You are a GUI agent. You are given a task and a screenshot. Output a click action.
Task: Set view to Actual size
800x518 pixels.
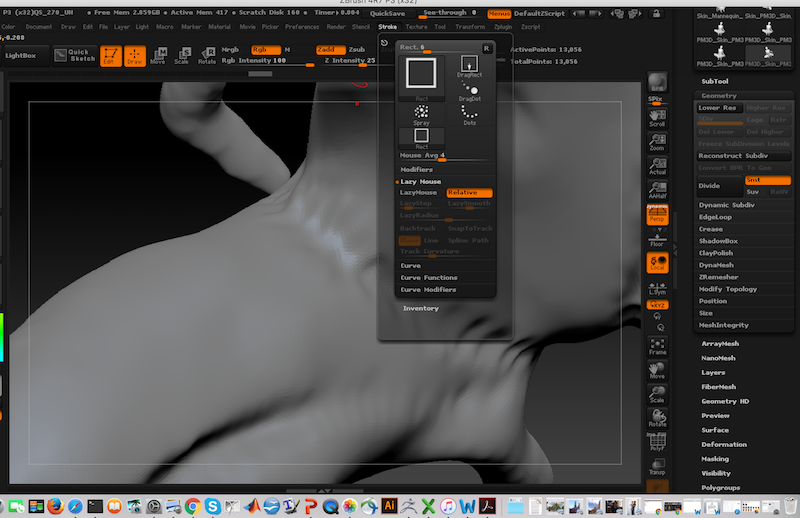coord(657,166)
